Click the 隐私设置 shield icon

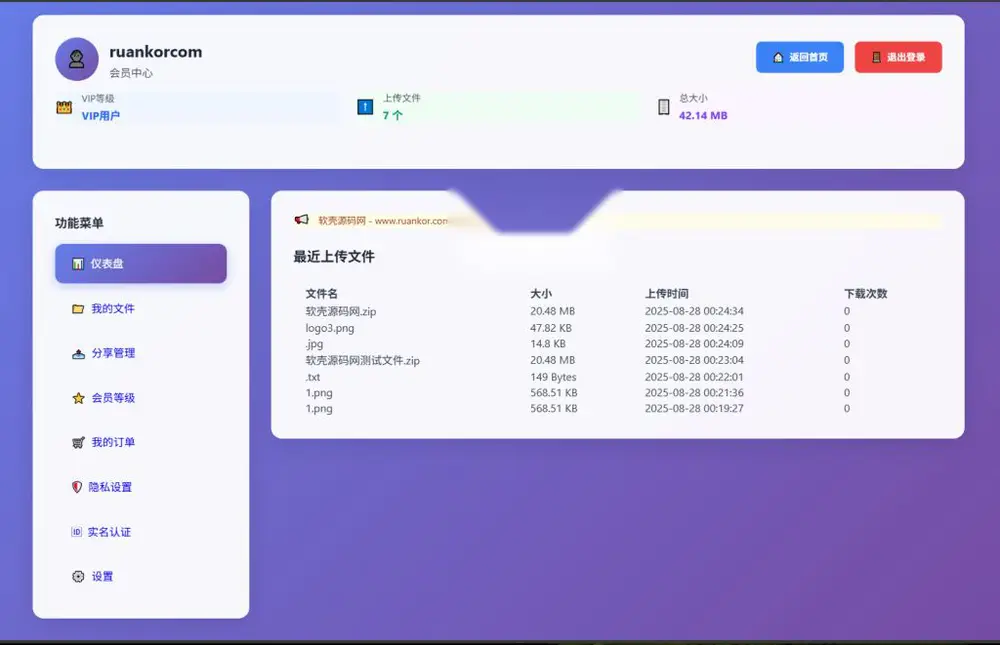tap(77, 487)
